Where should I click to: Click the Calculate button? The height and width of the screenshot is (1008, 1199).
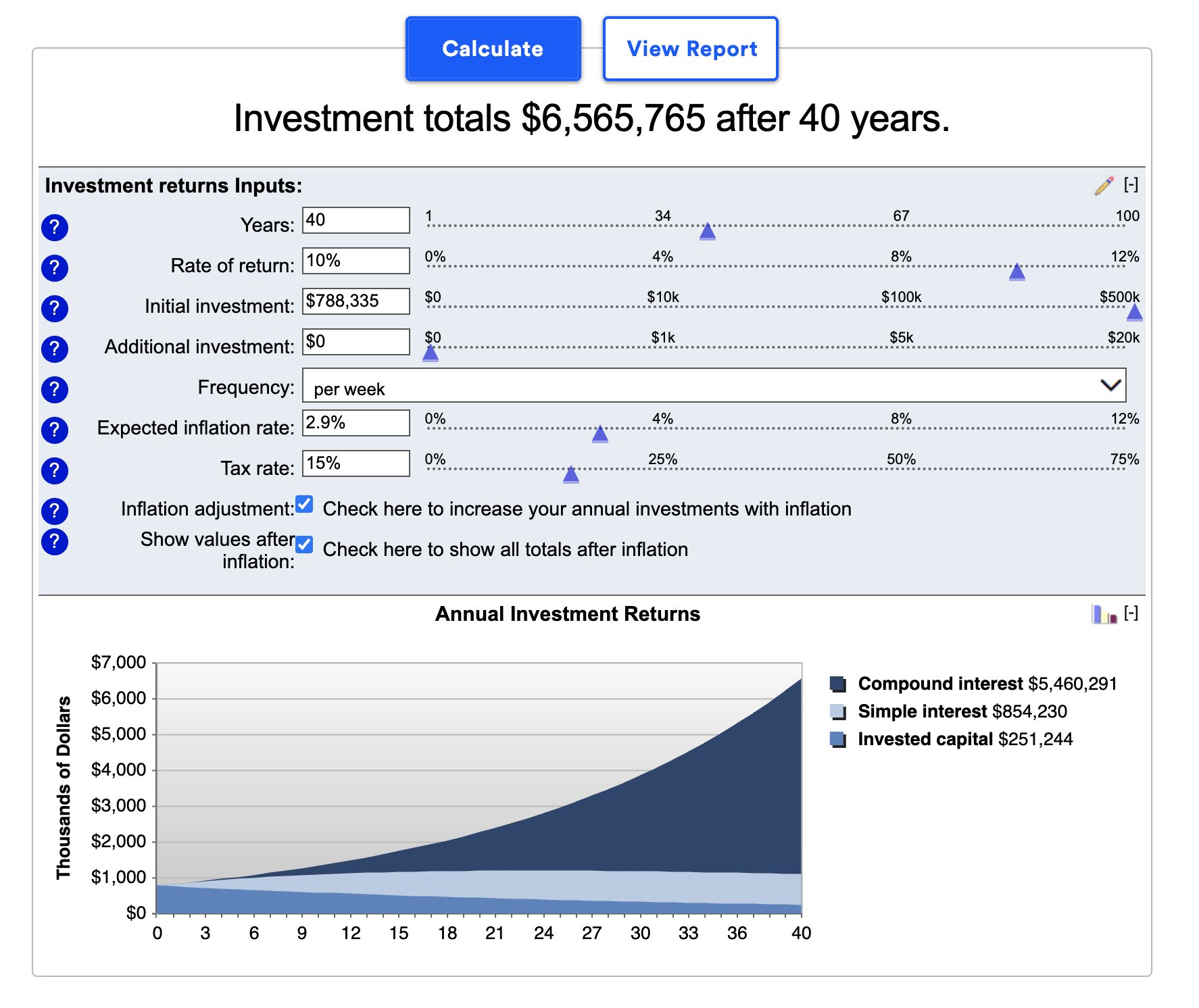(x=493, y=49)
